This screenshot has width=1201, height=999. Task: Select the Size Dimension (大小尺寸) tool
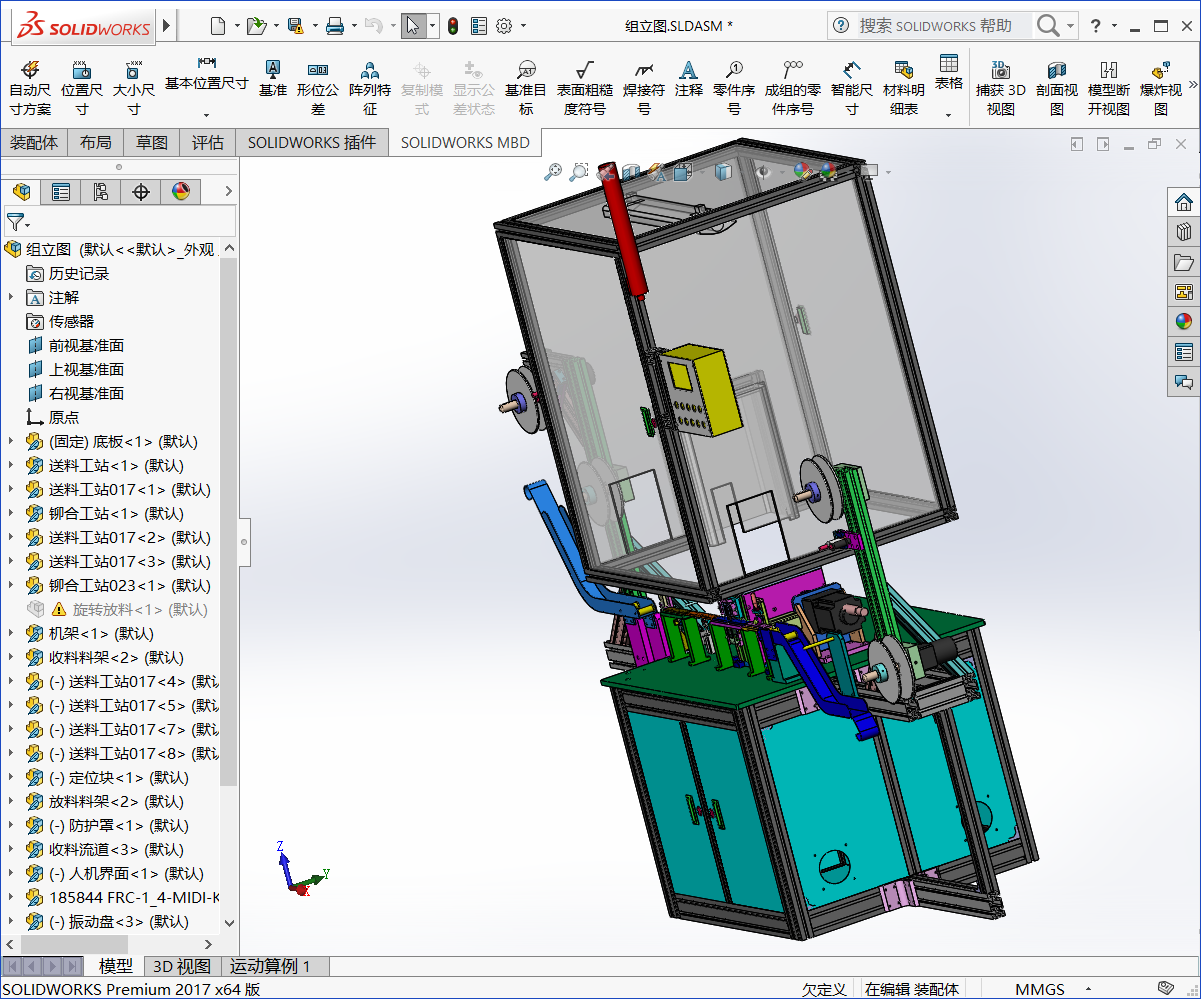[x=133, y=86]
